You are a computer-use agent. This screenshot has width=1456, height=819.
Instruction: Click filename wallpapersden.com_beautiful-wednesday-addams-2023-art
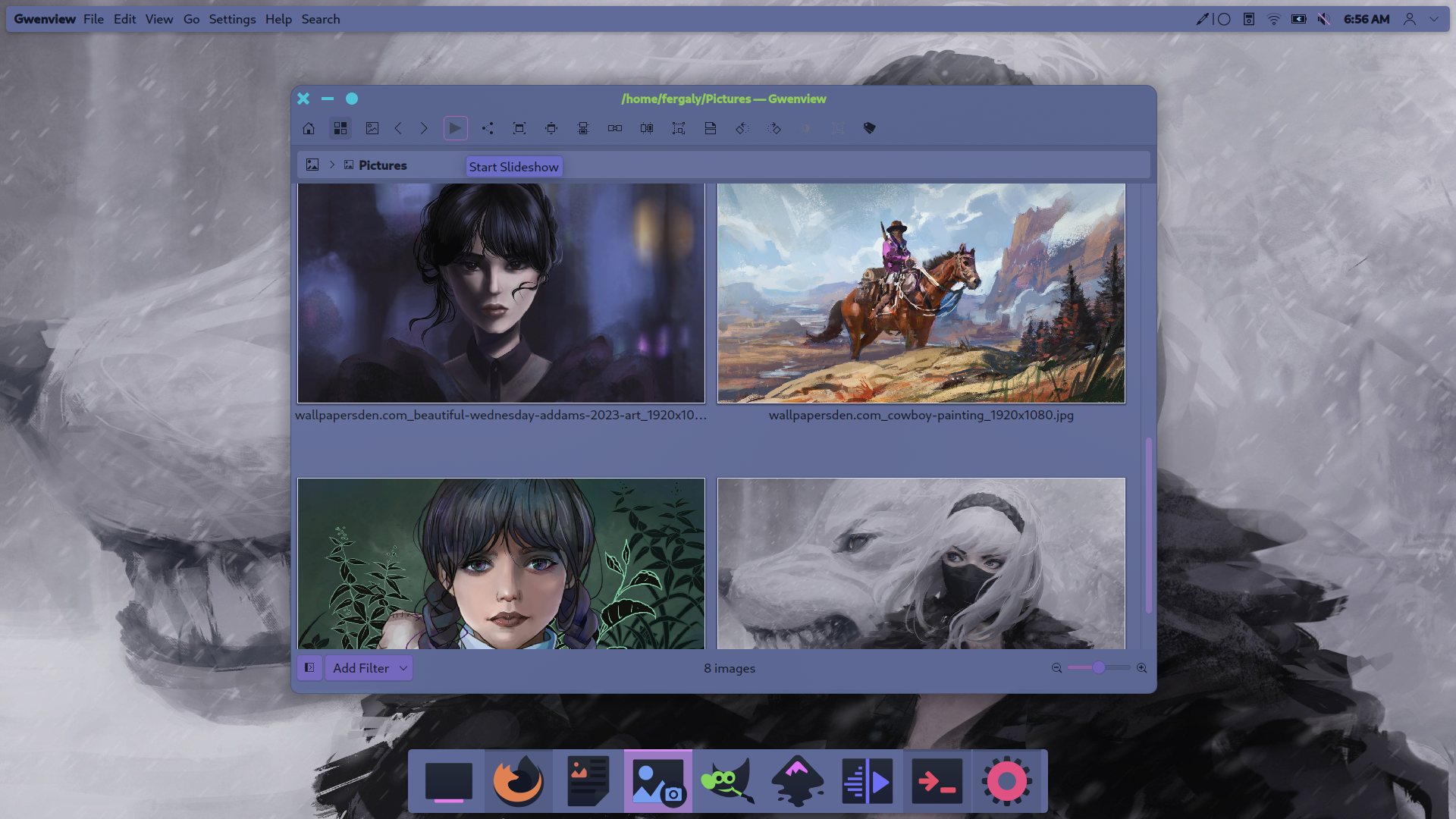501,415
